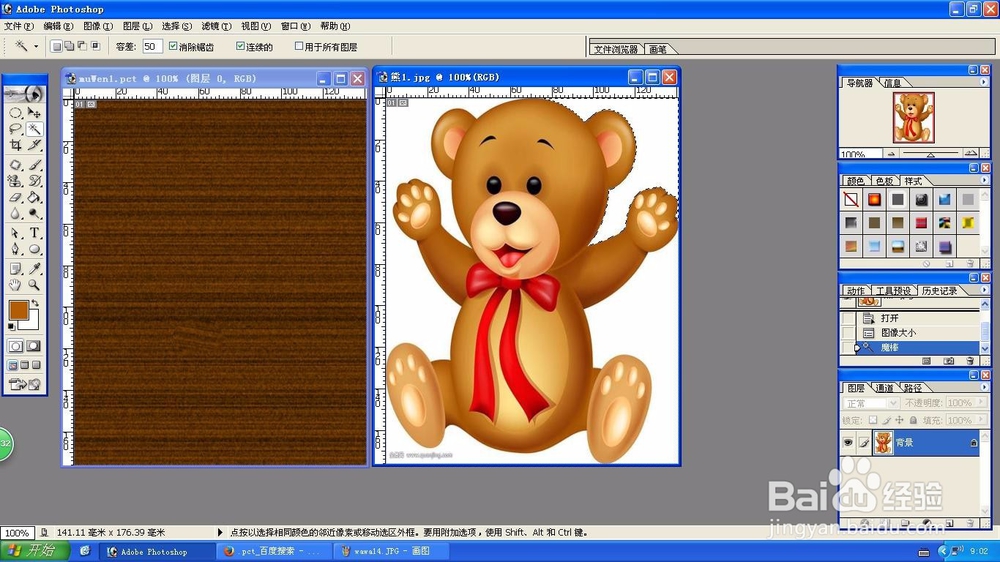Select the History Brush tool
Screen dimensions: 1000x562
tap(34, 181)
